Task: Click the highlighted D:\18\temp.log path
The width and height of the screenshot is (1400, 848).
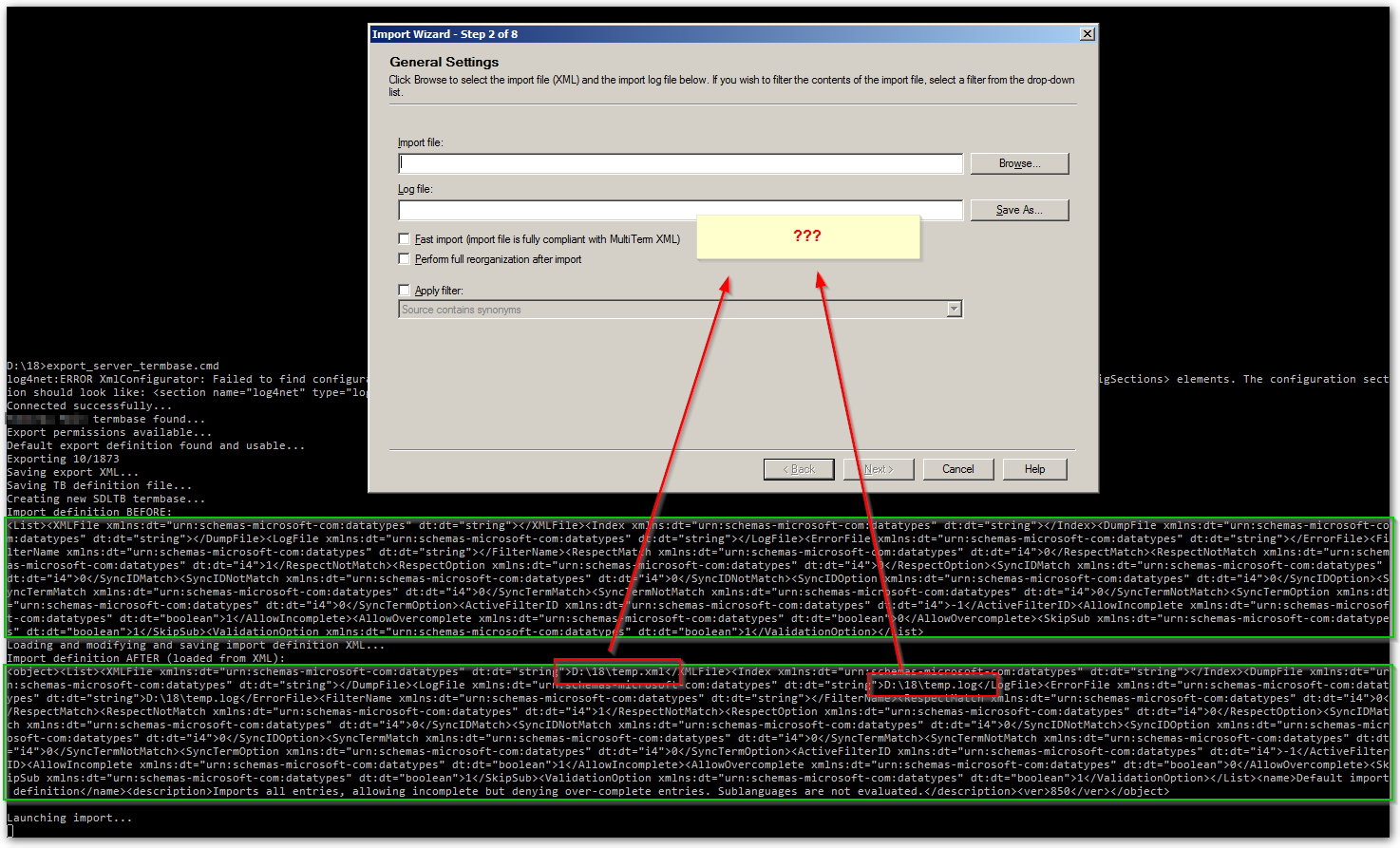Action: [933, 685]
